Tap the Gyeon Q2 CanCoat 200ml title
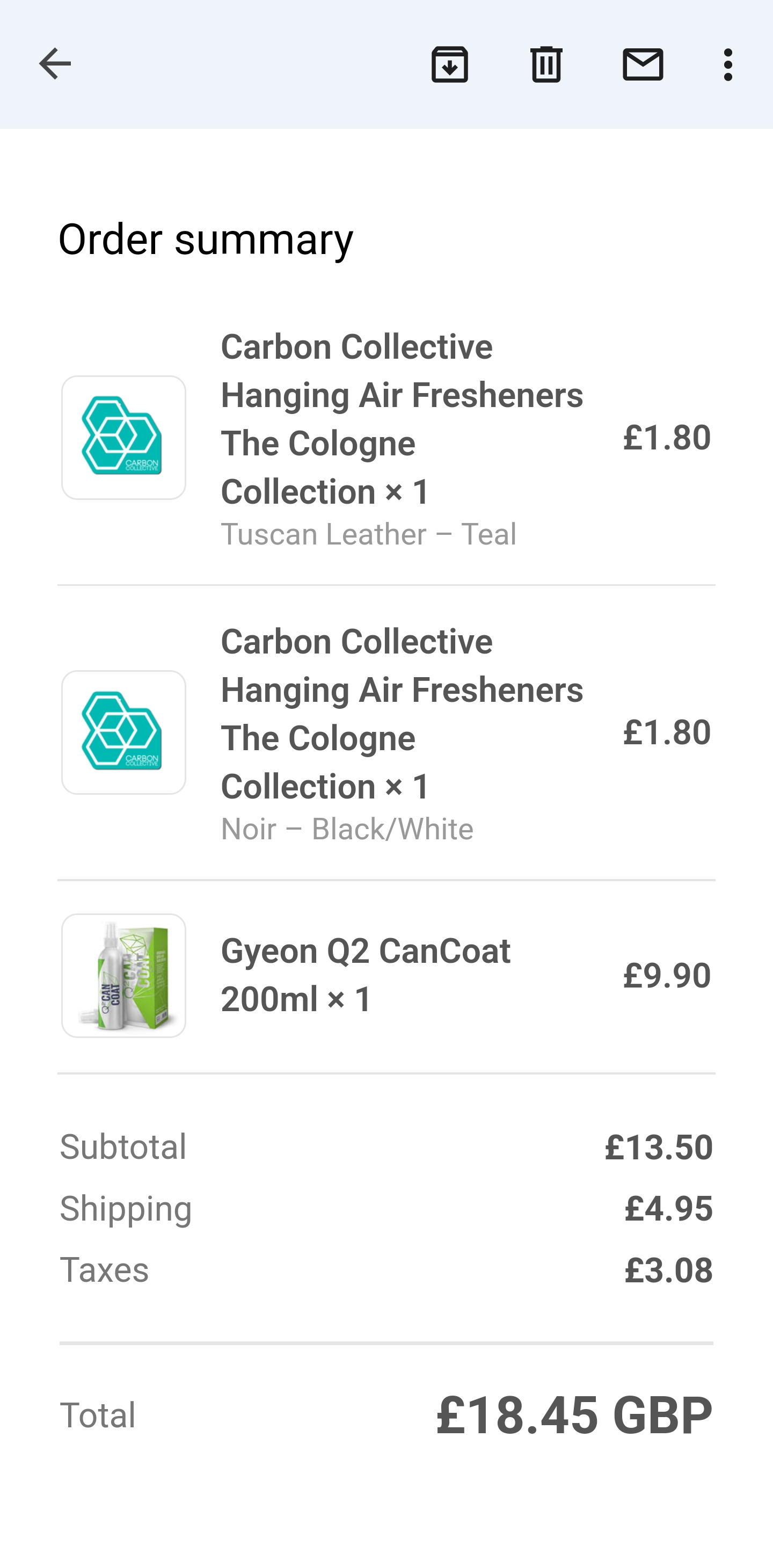 click(x=365, y=975)
